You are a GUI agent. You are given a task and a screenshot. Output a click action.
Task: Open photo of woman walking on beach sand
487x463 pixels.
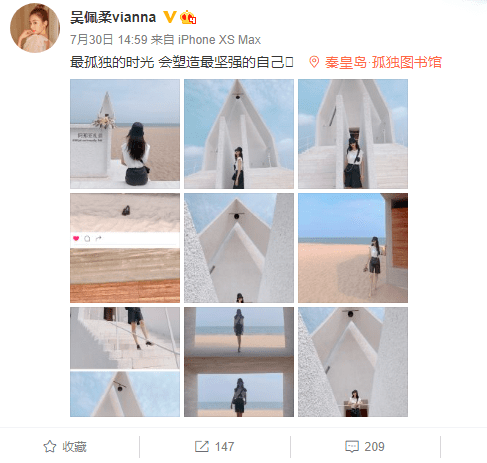pyautogui.click(x=353, y=248)
